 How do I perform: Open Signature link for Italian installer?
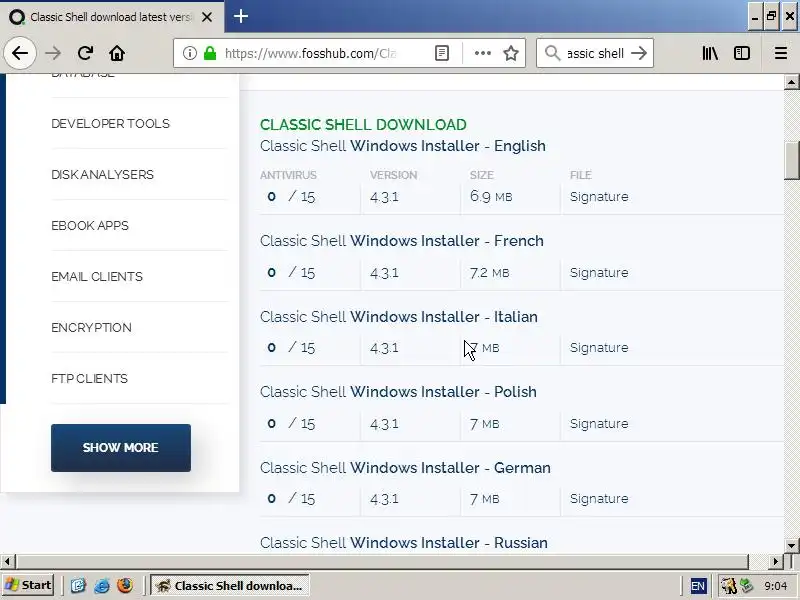tap(599, 348)
